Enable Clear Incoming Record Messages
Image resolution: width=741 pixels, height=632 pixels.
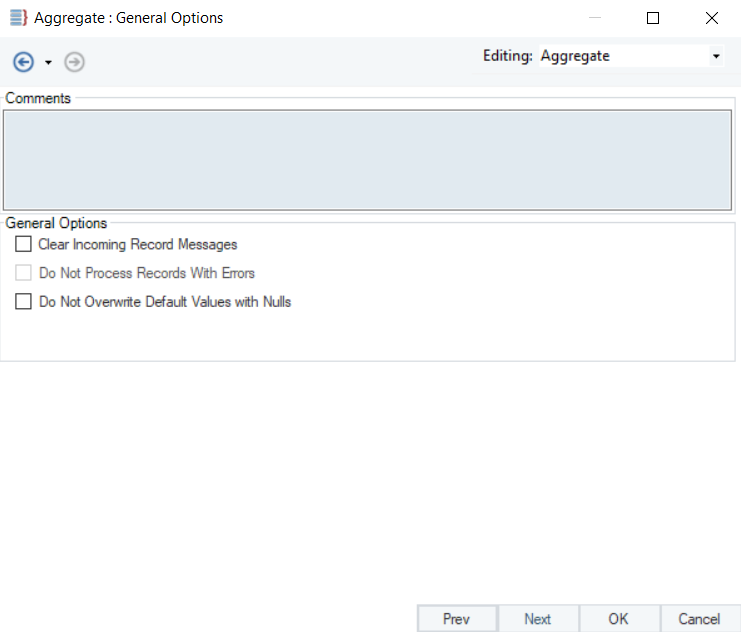point(24,244)
